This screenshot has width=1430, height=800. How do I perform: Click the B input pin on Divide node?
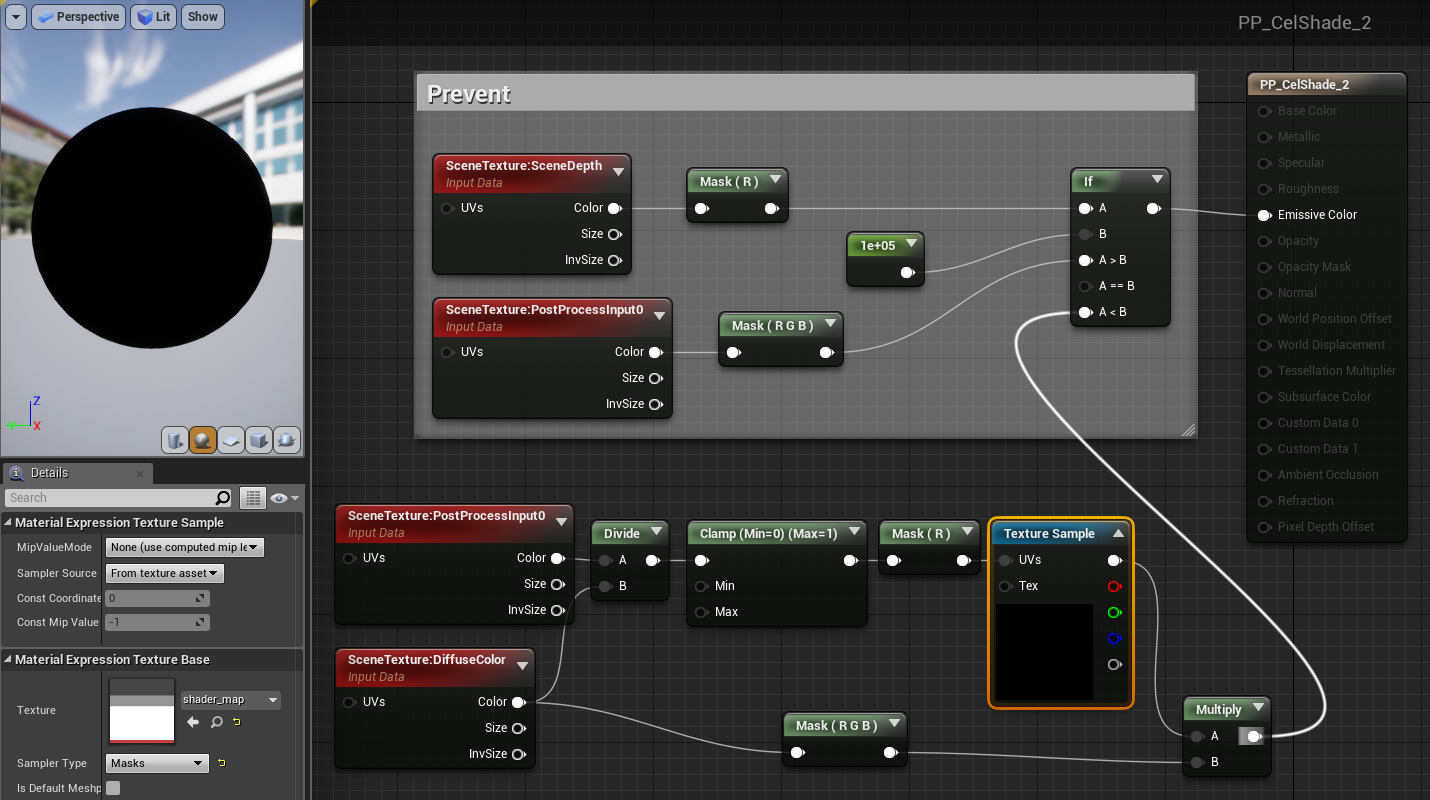[x=605, y=586]
